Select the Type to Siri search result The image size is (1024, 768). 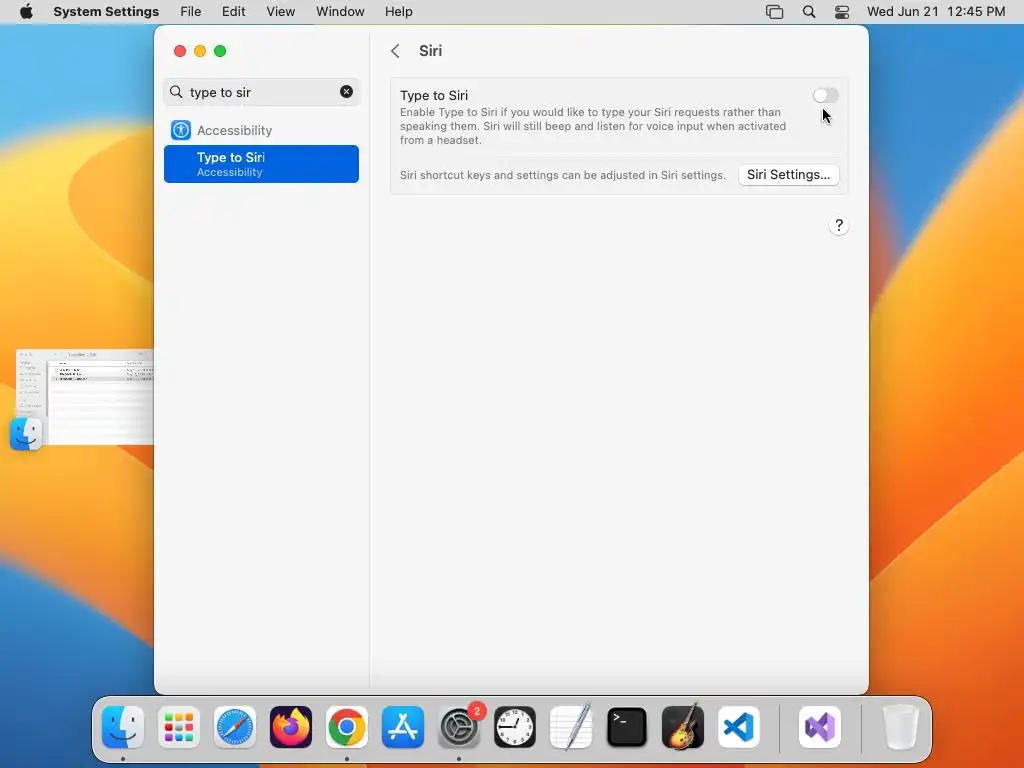(x=261, y=164)
